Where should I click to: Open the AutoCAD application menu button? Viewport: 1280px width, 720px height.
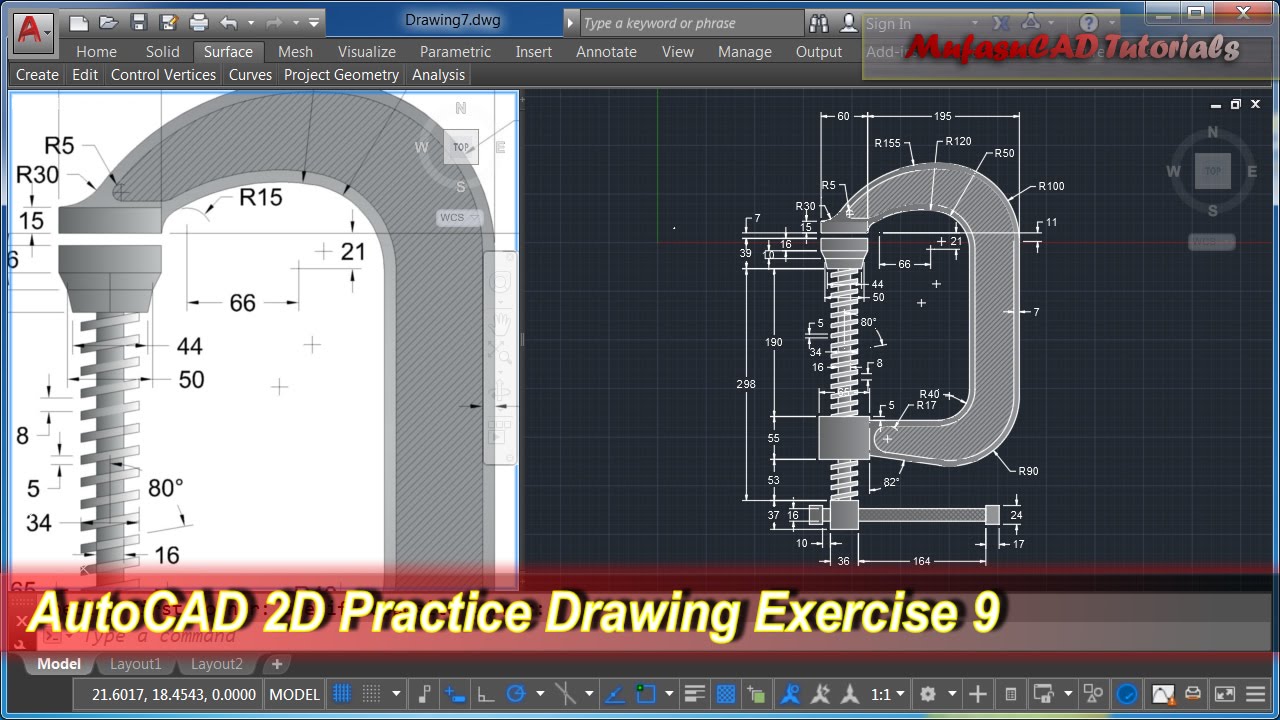[x=33, y=32]
